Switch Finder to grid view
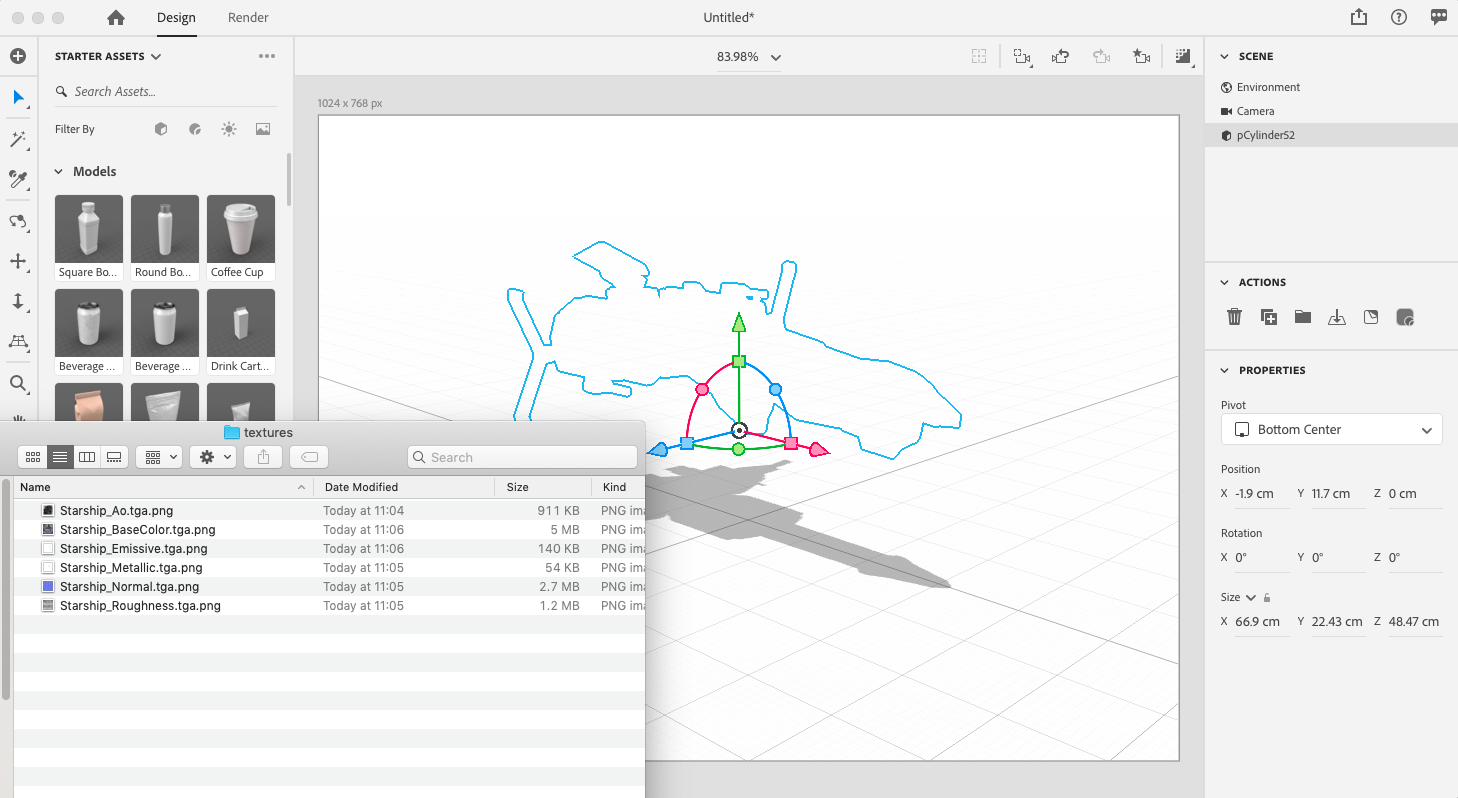This screenshot has height=798, width=1458. pos(33,457)
